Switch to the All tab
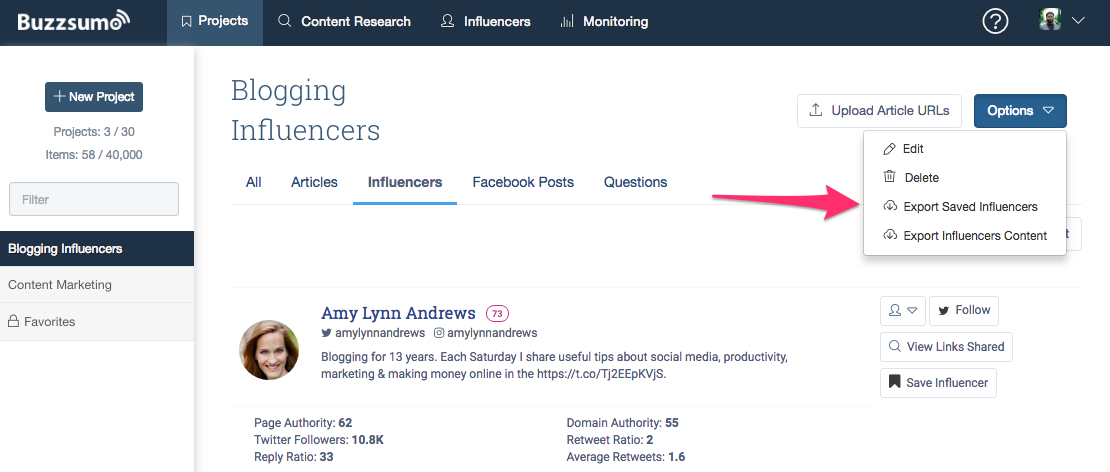Screen dimensions: 1110x472 pos(253,183)
